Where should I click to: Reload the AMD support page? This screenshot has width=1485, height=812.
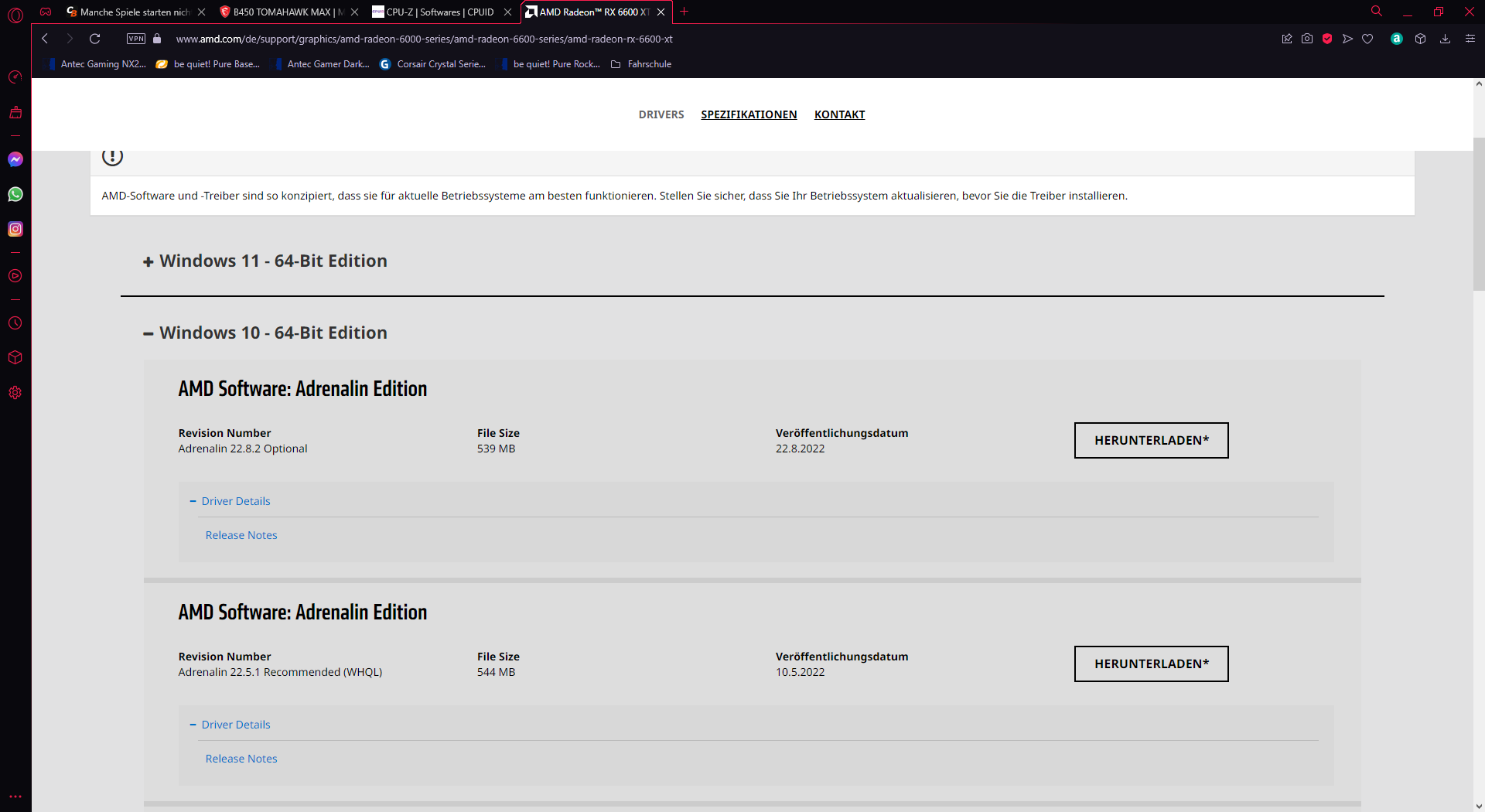[x=95, y=39]
